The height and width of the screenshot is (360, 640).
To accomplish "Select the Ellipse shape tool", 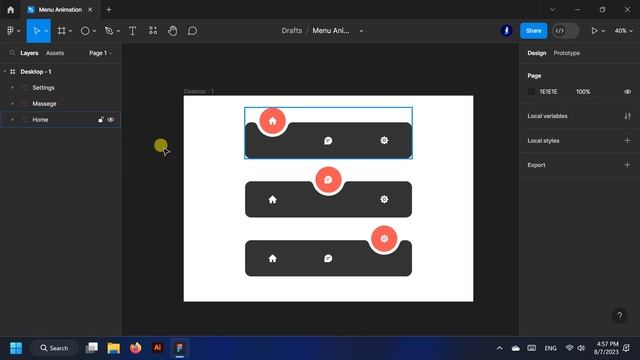I will [85, 31].
